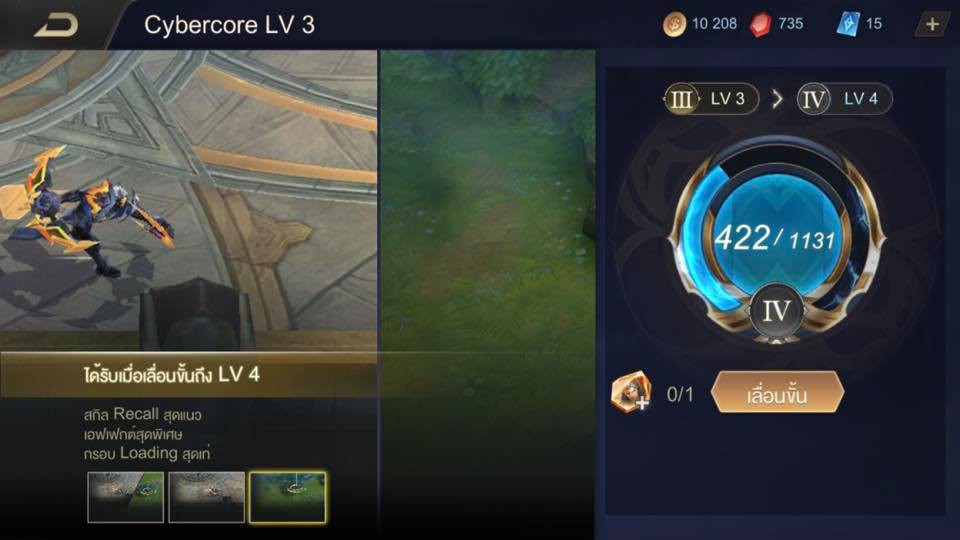Screen dimensions: 960x540
Task: Go back with the return arrow icon
Action: click(x=56, y=25)
